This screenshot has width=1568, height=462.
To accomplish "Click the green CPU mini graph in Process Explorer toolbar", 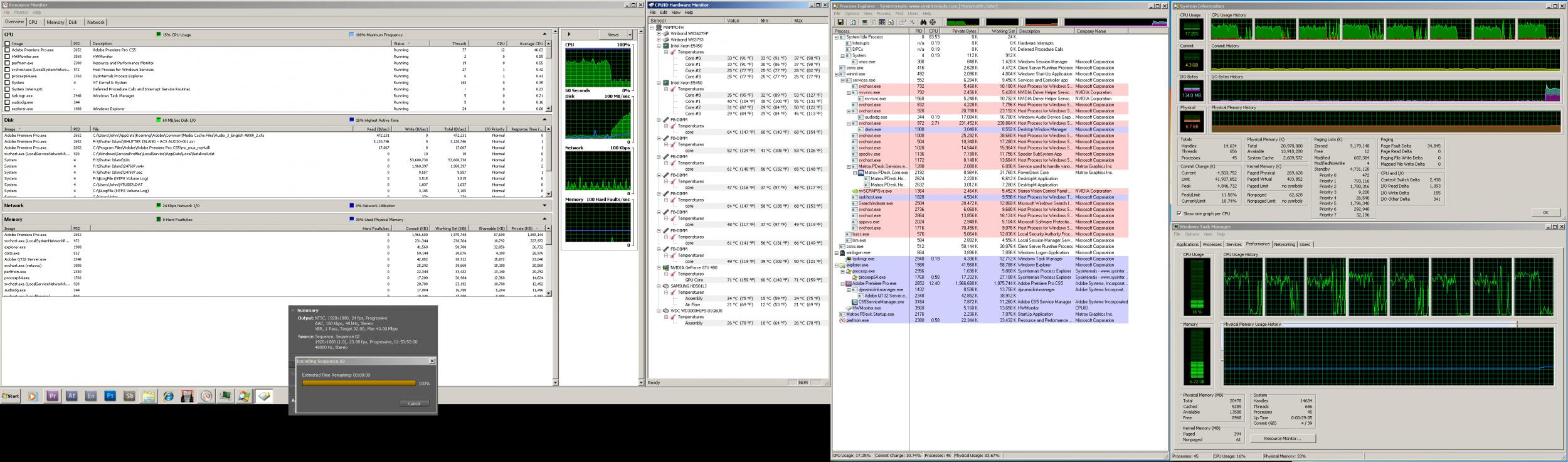I will (x=963, y=22).
